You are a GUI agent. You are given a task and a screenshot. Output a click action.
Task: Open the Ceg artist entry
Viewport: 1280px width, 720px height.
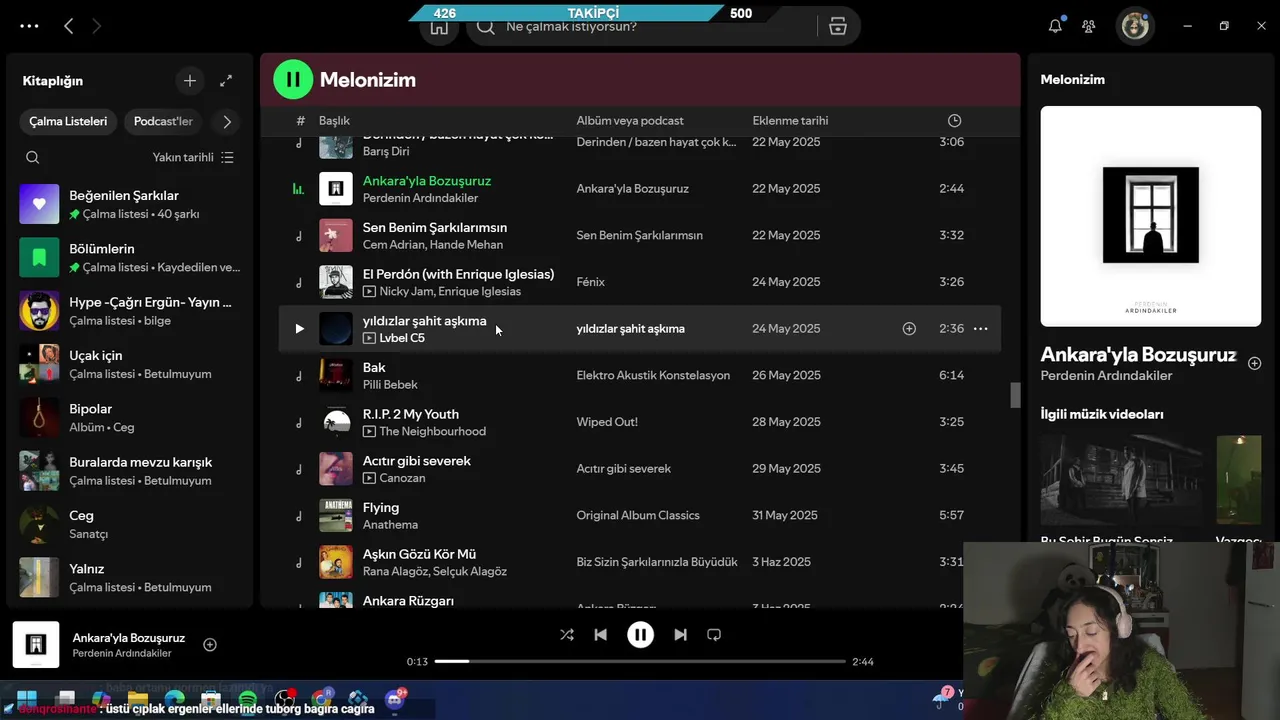coord(130,524)
